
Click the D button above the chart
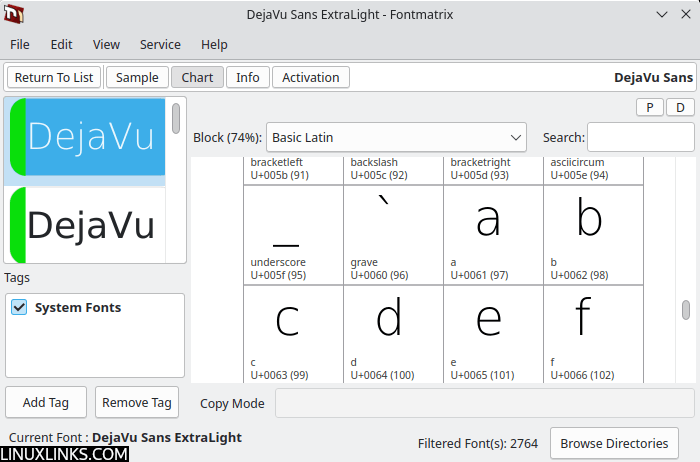click(x=680, y=108)
